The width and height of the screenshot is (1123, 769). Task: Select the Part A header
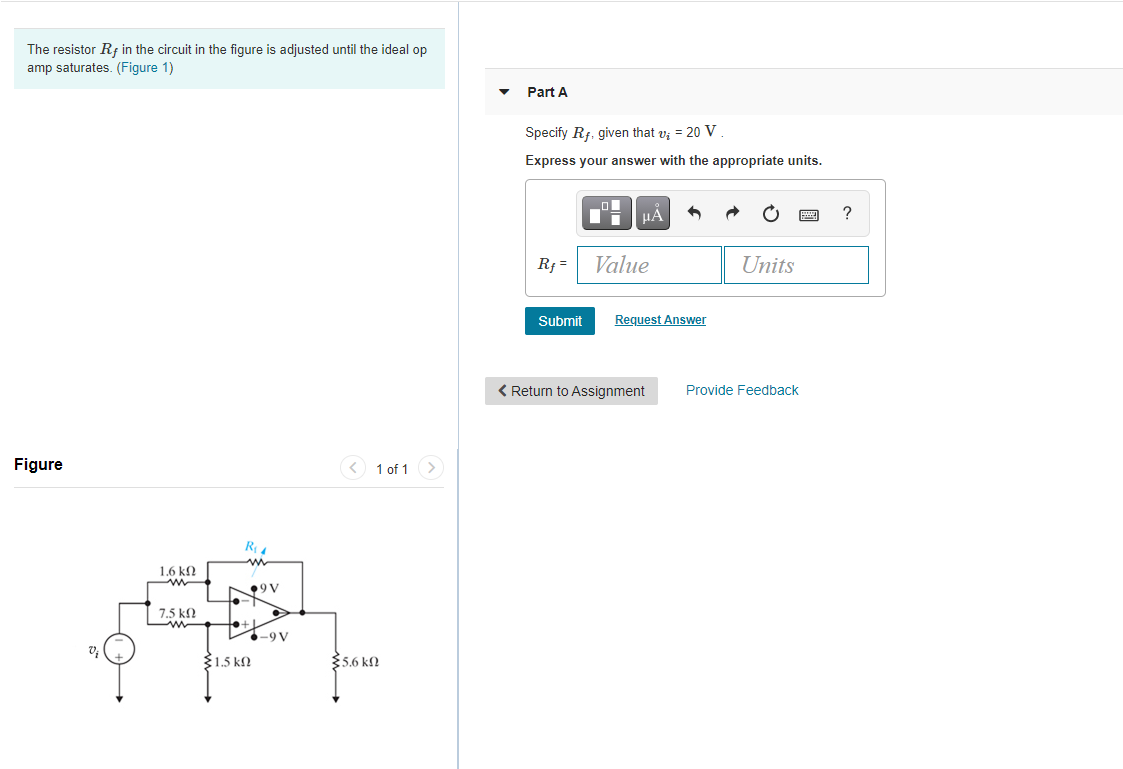548,91
